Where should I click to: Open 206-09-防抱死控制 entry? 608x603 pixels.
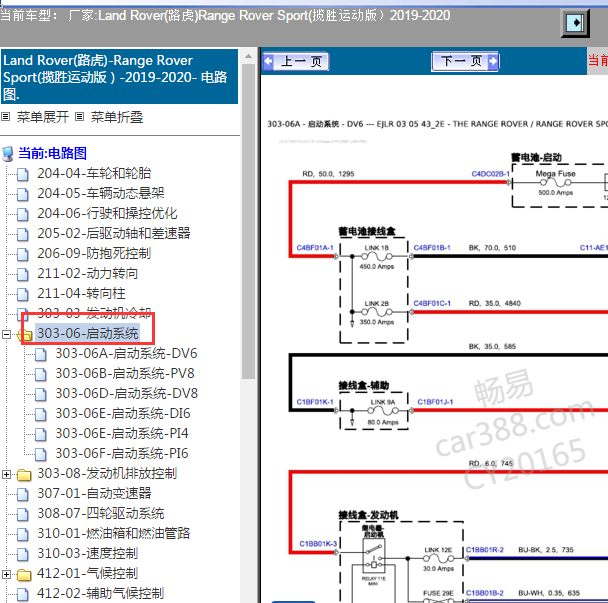tap(94, 253)
